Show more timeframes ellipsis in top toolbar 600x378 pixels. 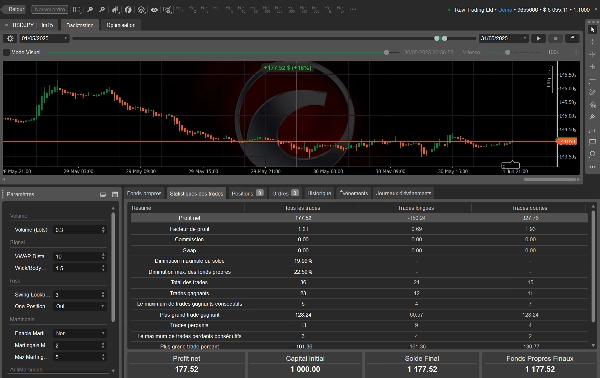click(x=353, y=9)
